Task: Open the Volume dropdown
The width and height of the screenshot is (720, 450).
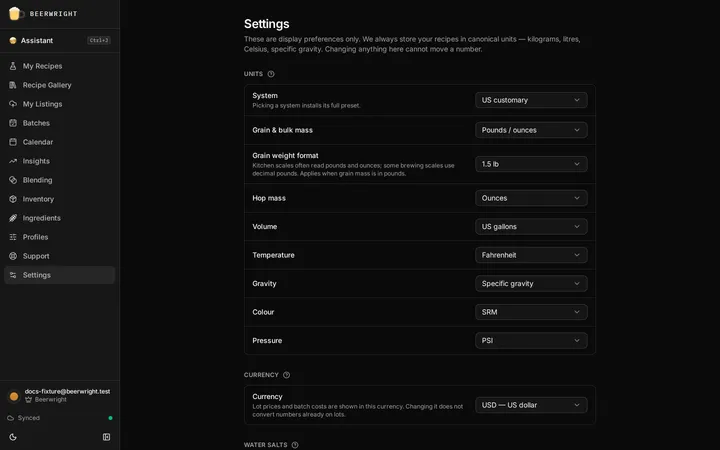Action: (x=531, y=226)
